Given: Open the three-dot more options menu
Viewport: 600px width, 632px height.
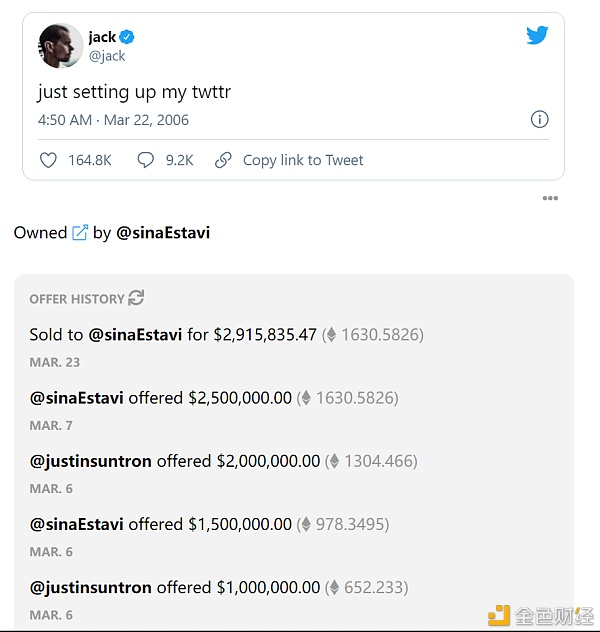Looking at the screenshot, I should (550, 198).
